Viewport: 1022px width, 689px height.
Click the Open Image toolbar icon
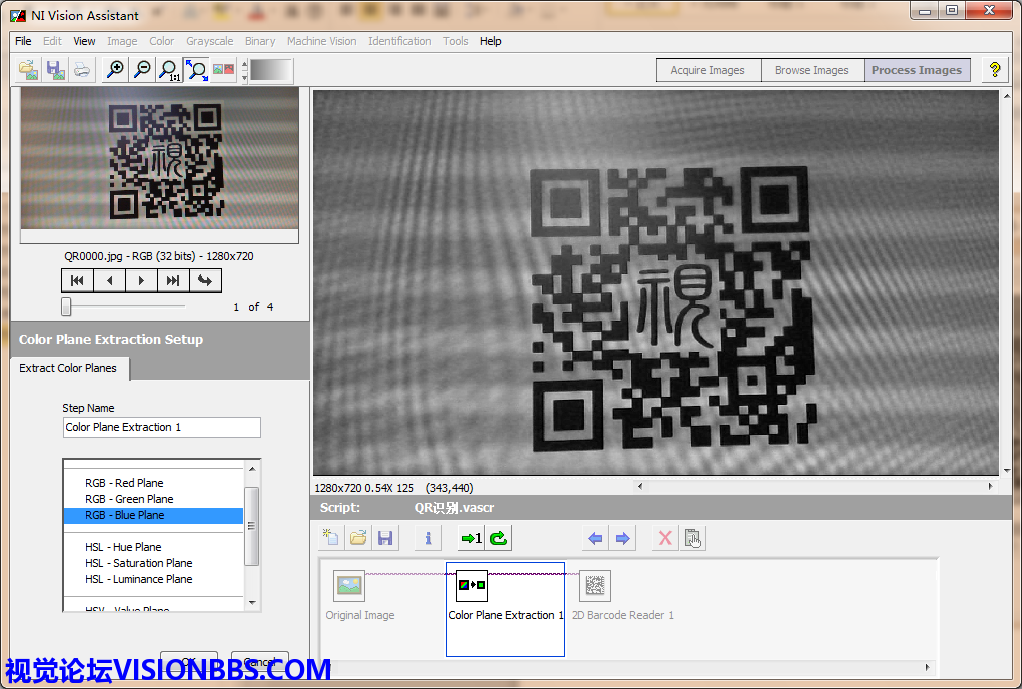click(x=29, y=70)
